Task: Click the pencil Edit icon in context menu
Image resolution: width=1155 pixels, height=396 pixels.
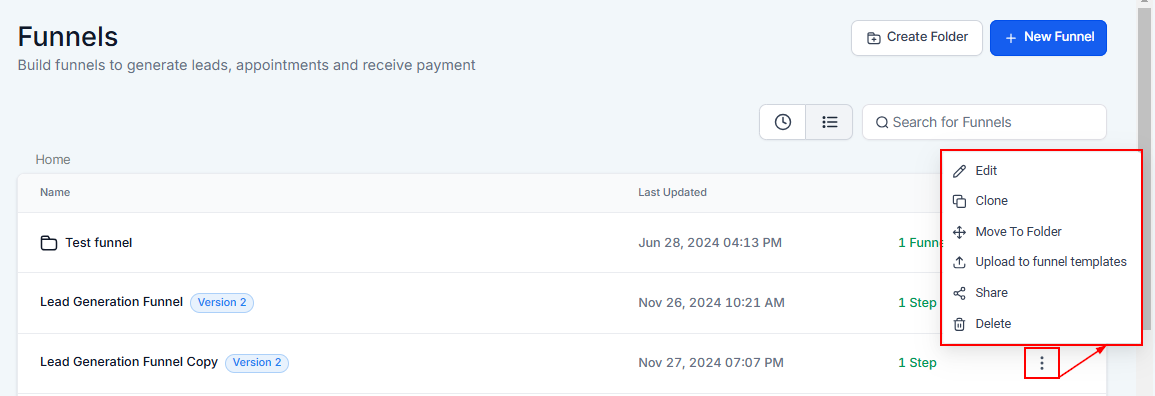Action: click(x=959, y=171)
